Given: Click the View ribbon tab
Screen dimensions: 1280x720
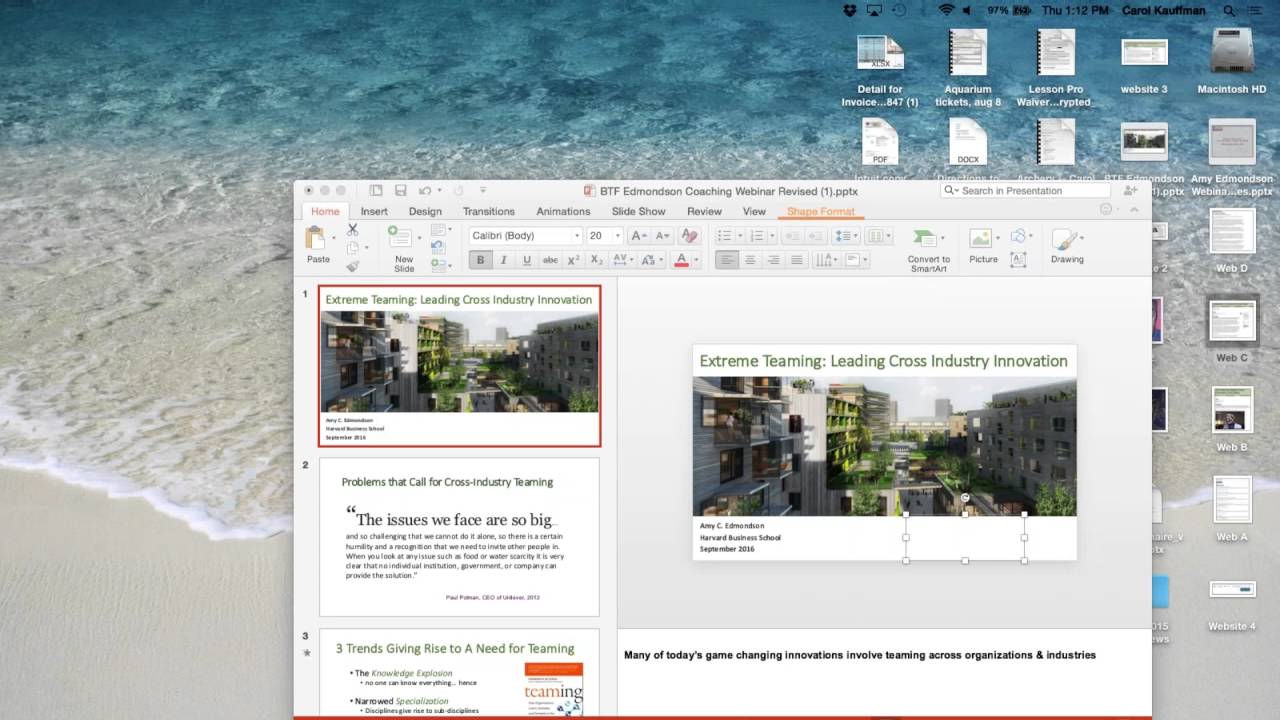Looking at the screenshot, I should tap(754, 211).
